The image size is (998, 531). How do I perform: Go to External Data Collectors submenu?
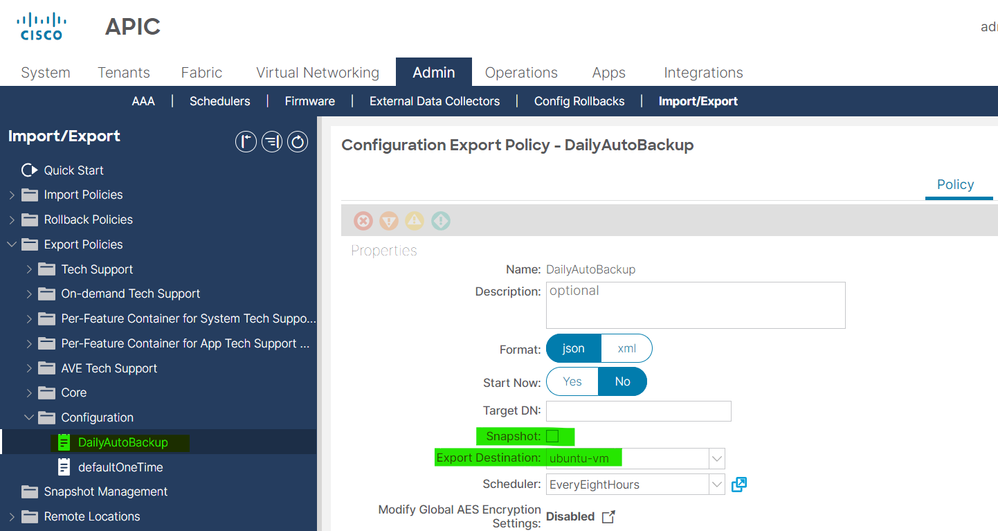[x=435, y=101]
